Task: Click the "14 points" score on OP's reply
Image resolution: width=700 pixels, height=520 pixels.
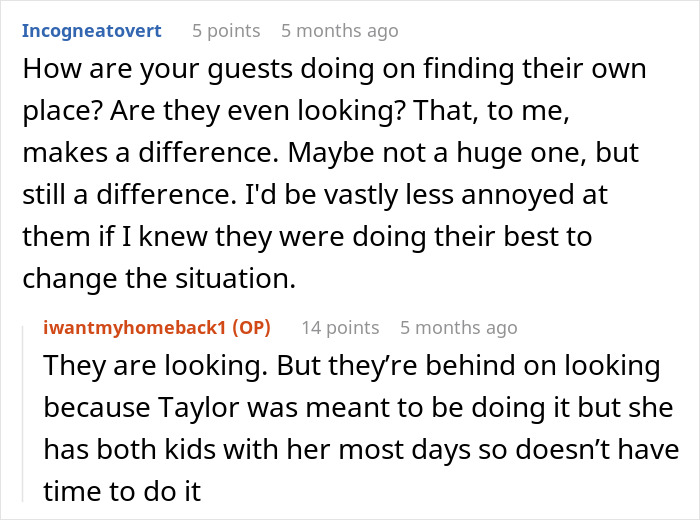Action: point(340,328)
